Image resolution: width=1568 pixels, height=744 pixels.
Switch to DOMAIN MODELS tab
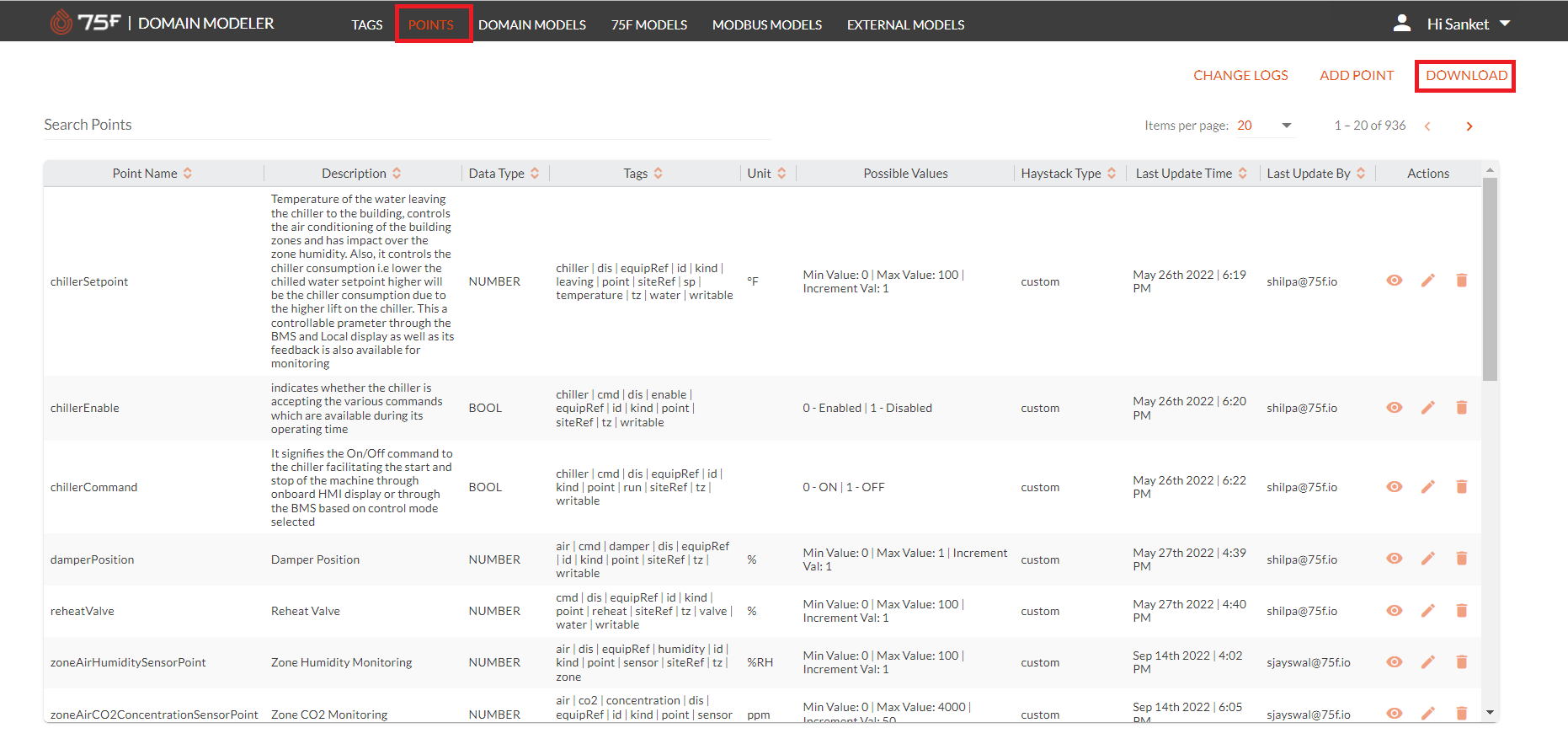[x=532, y=24]
